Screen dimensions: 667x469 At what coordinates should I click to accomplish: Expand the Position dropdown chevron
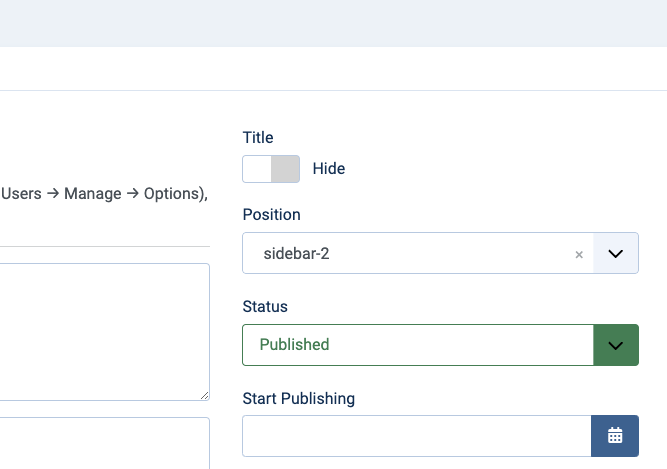[616, 254]
